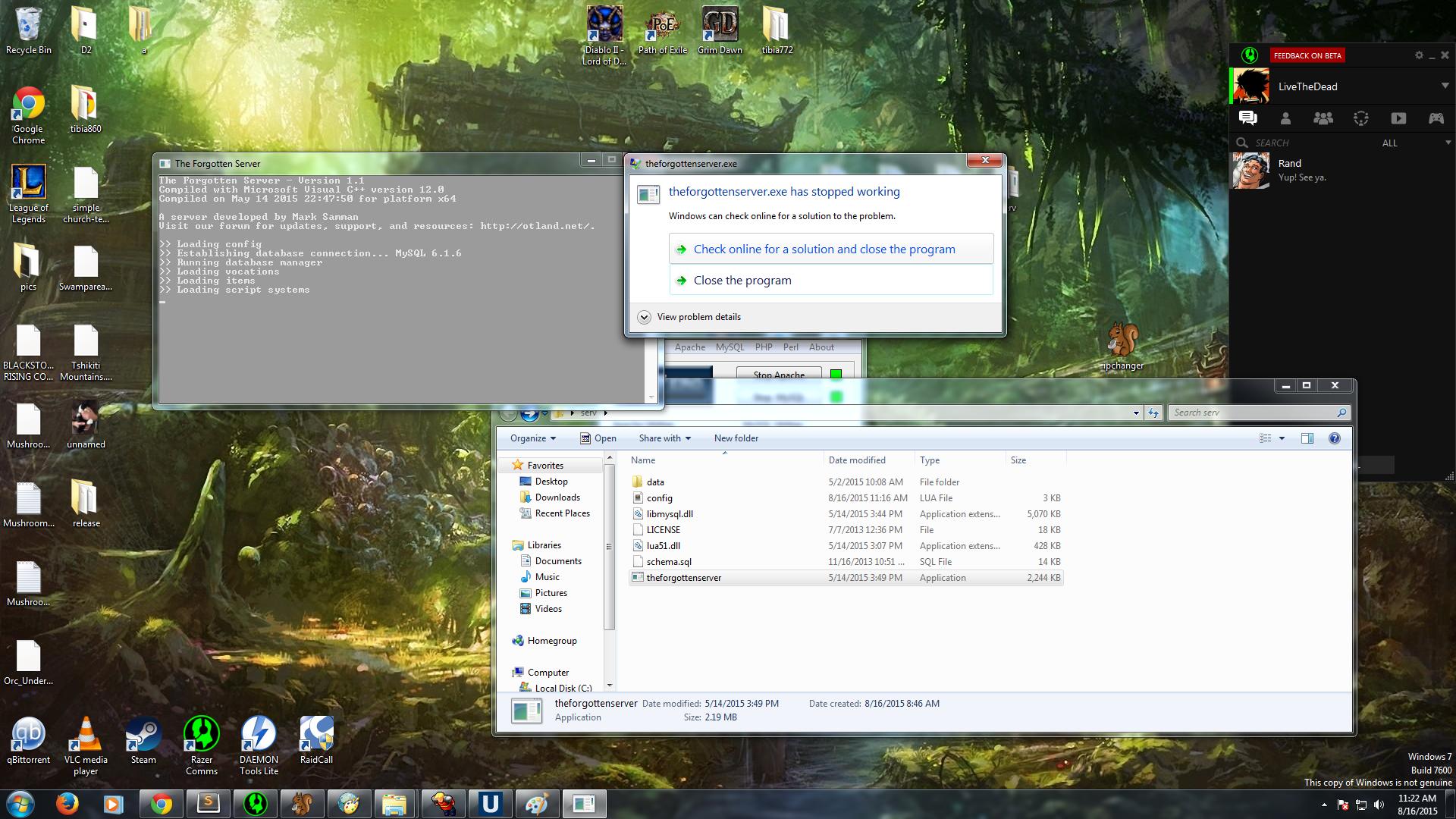Select the libmysql.dll file
The image size is (1456, 819).
pos(846,514)
